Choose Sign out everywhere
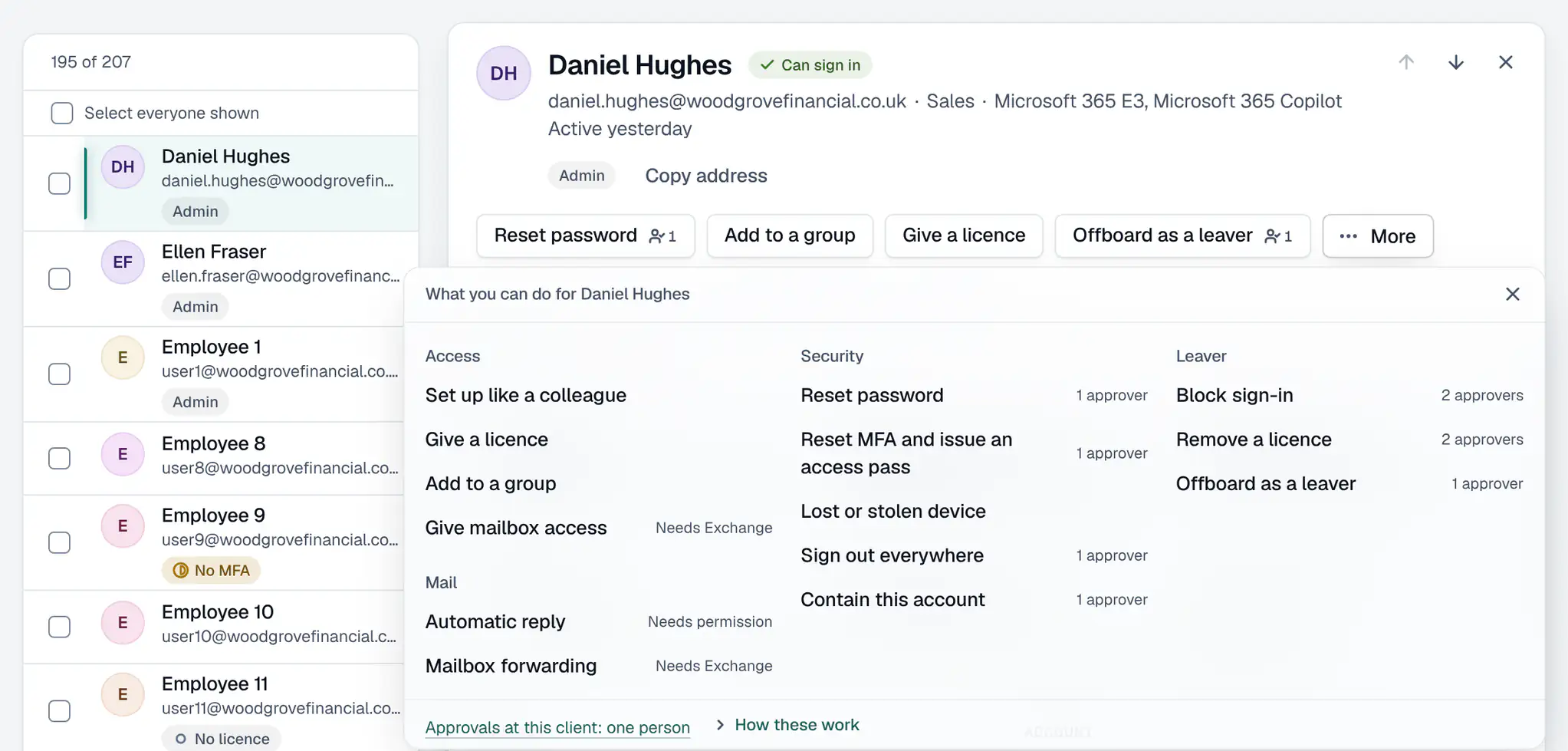This screenshot has width=1568, height=751. tap(892, 555)
